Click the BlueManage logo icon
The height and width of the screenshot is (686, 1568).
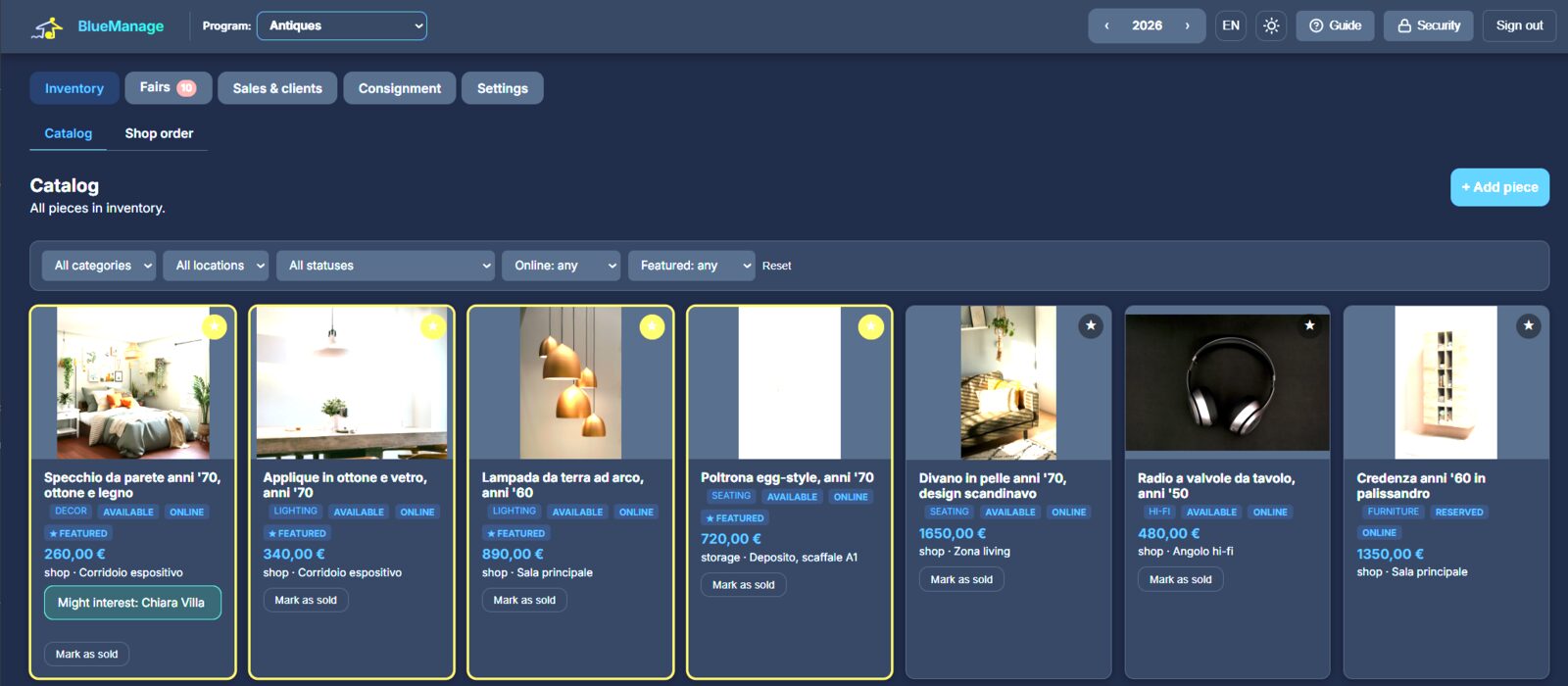47,26
